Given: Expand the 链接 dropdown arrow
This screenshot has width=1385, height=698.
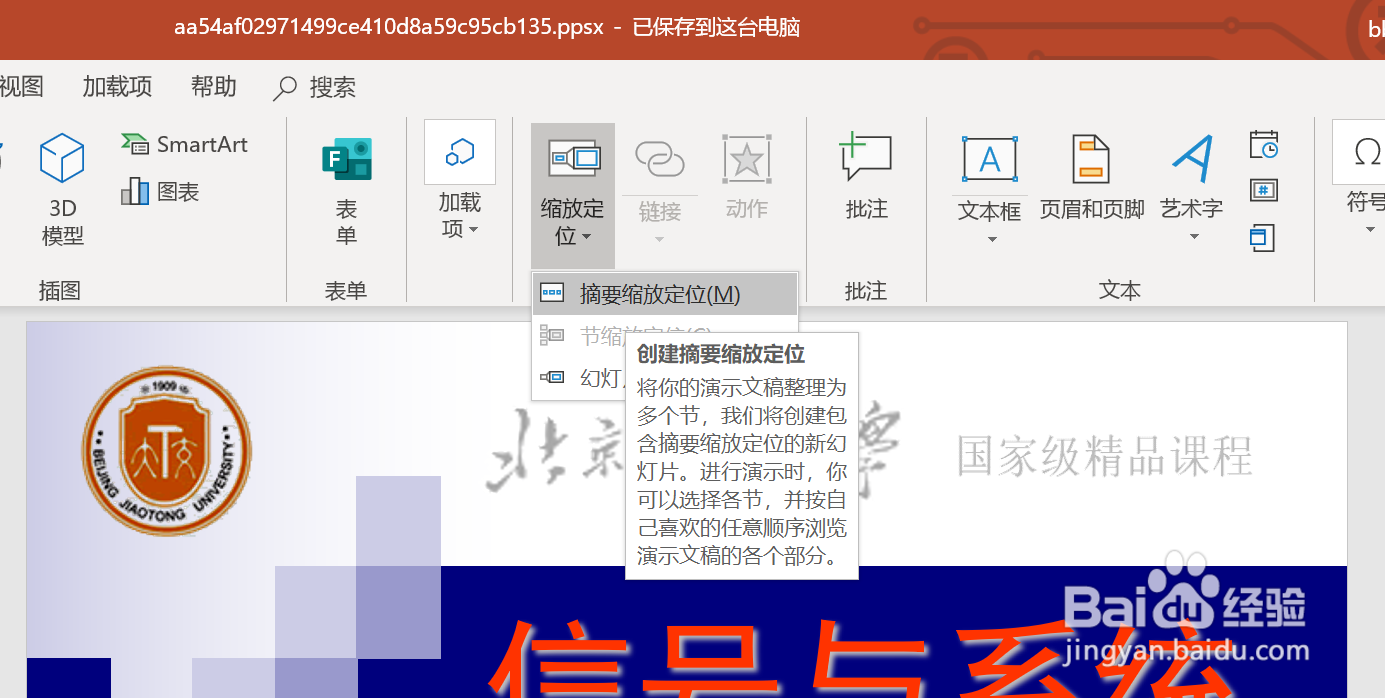Looking at the screenshot, I should coord(660,240).
